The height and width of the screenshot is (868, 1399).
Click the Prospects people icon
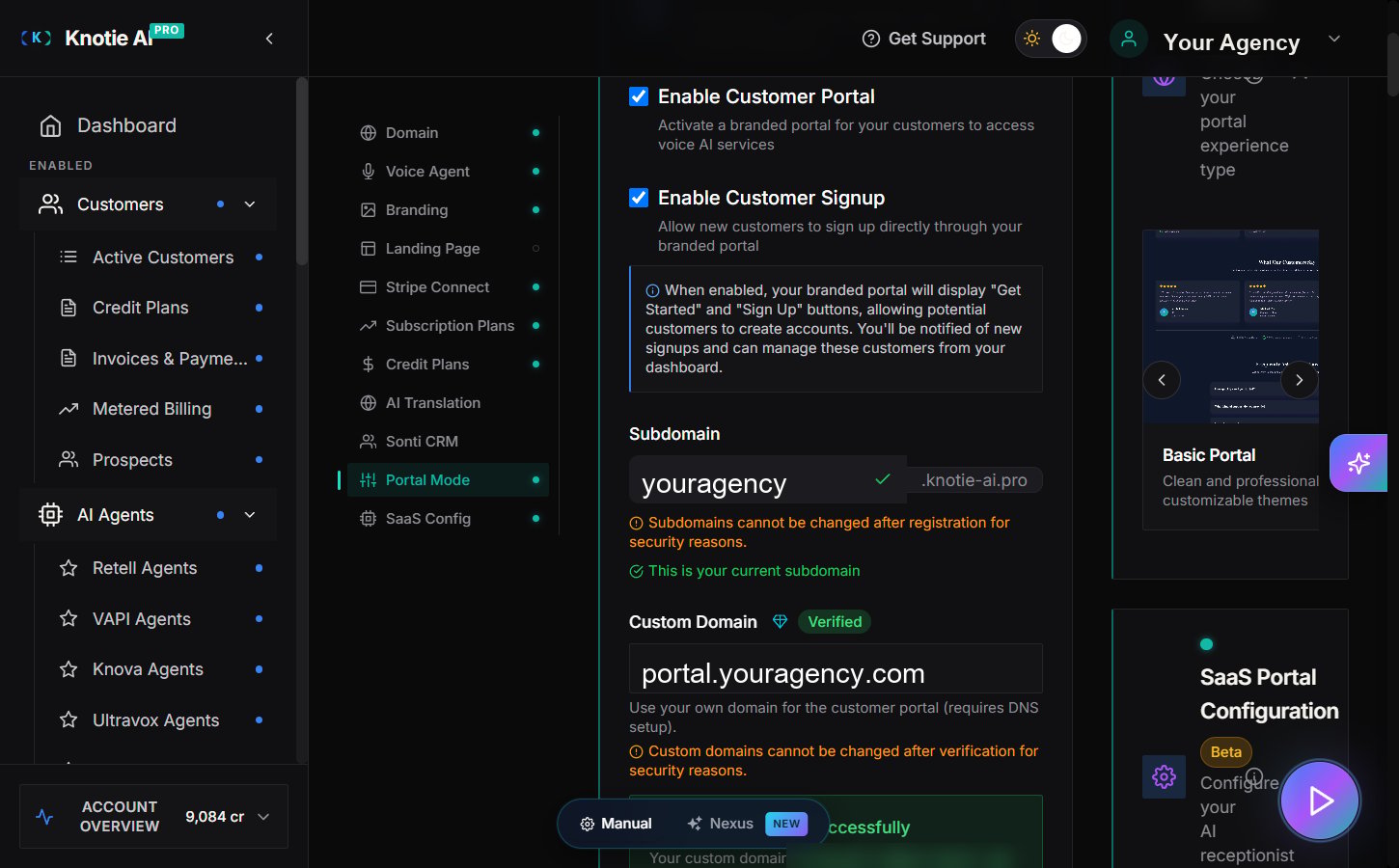[x=69, y=459]
